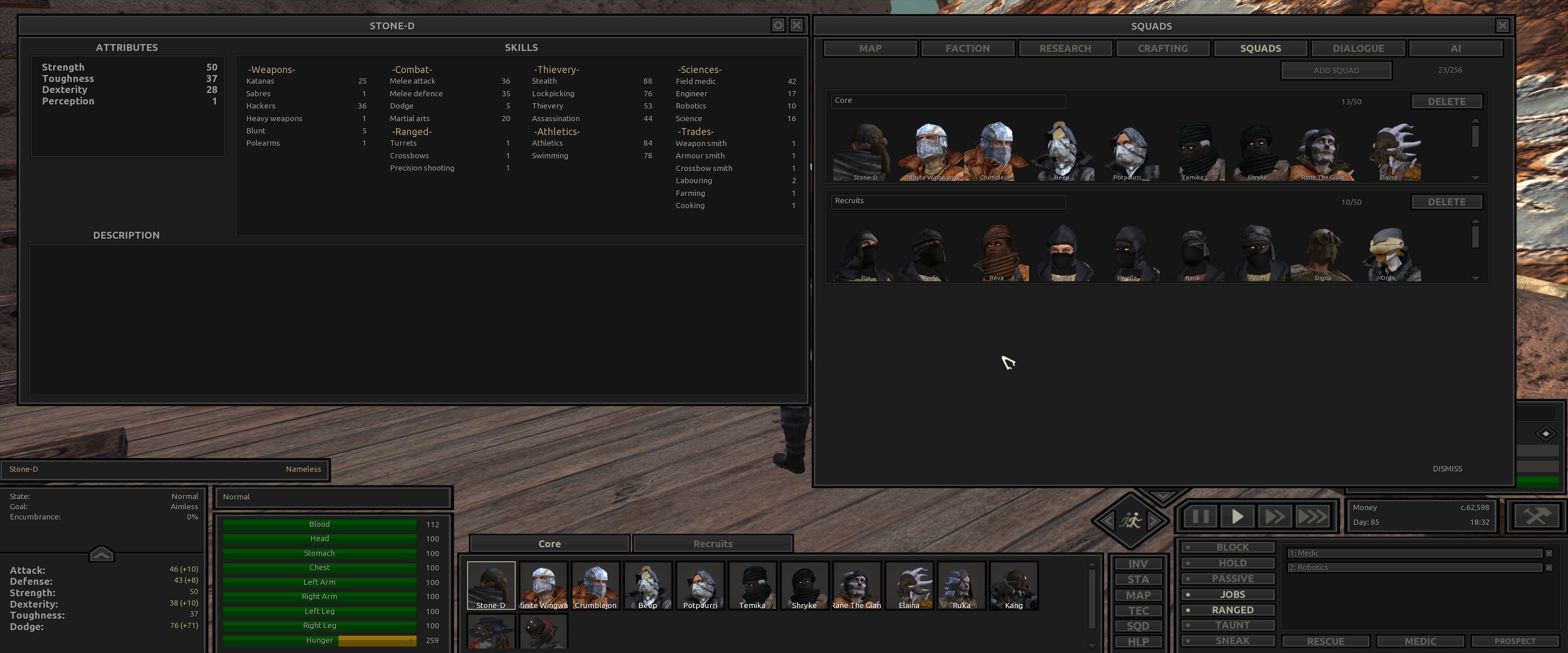Open the RESEARCH tab
The height and width of the screenshot is (653, 1568).
click(1065, 48)
